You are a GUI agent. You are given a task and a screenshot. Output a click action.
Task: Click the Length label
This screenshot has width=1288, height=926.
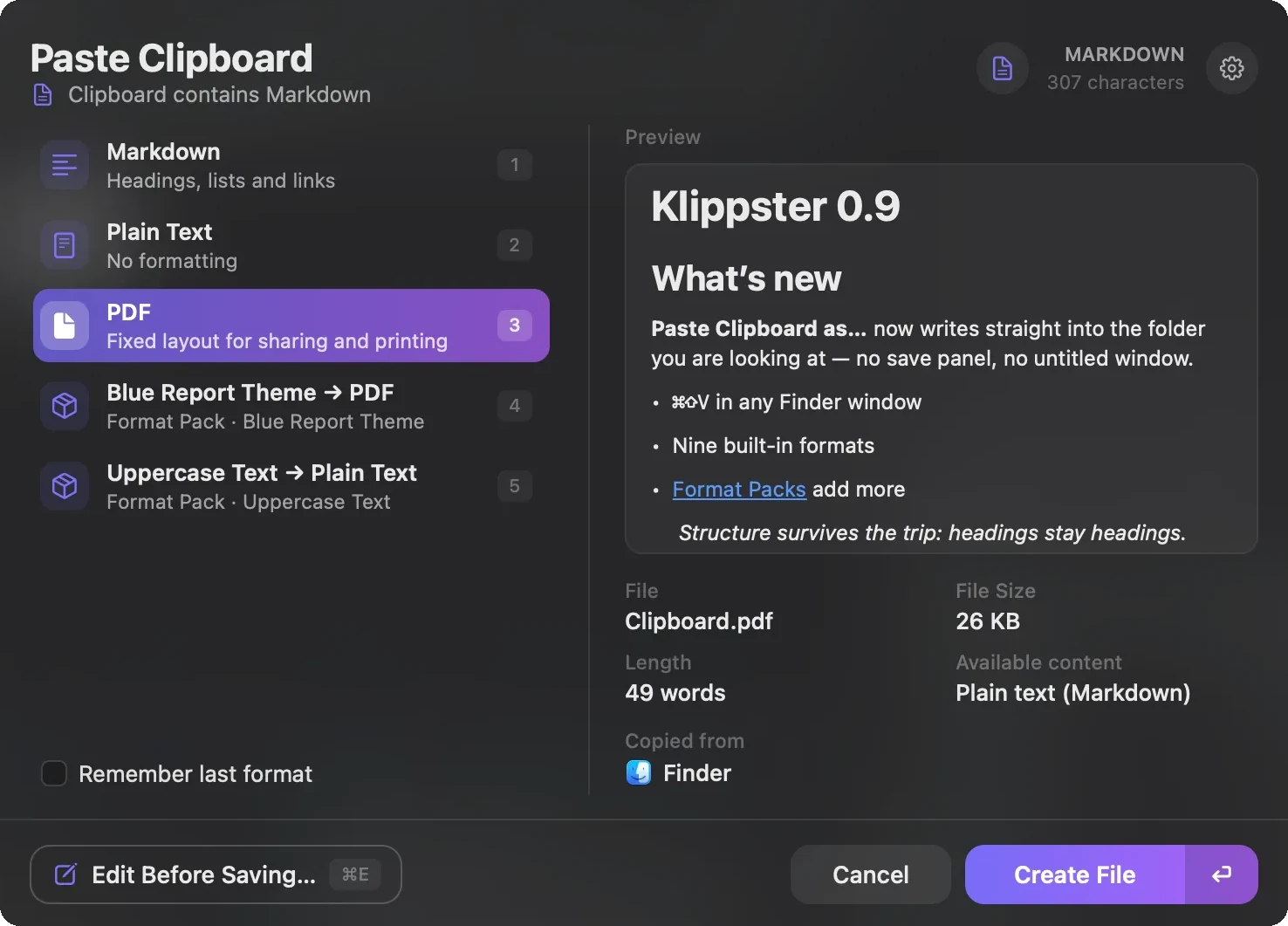[658, 662]
